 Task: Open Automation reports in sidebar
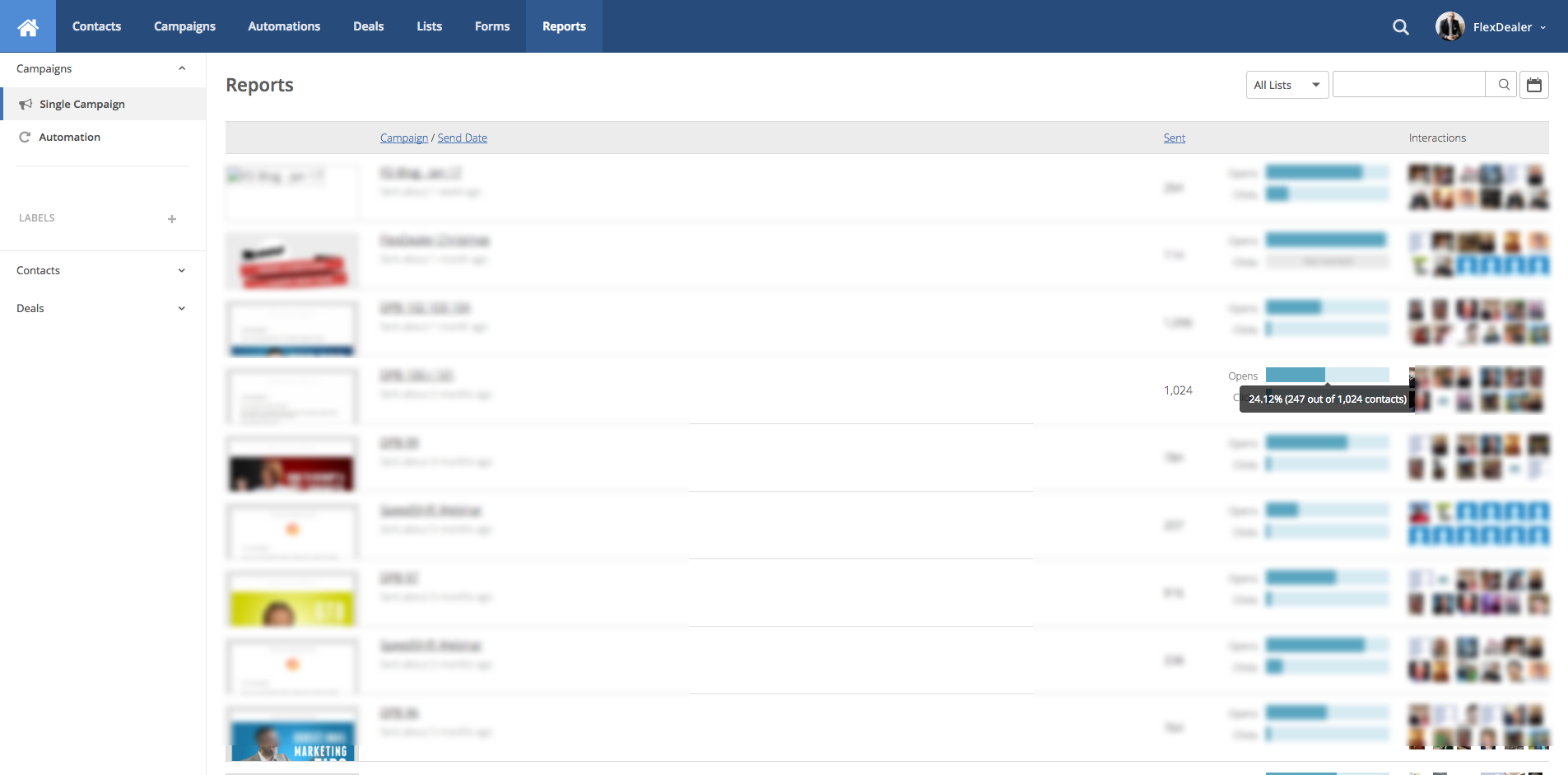(x=69, y=138)
